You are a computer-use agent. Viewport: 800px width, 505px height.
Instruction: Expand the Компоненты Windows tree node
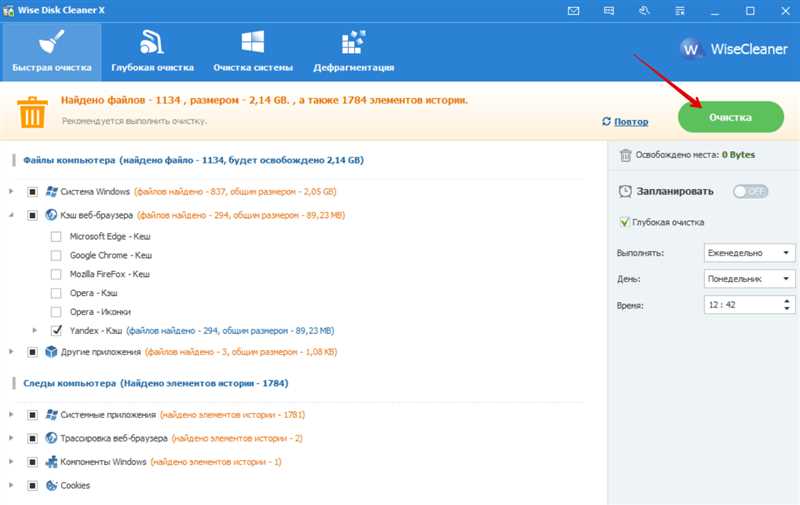pos(11,462)
